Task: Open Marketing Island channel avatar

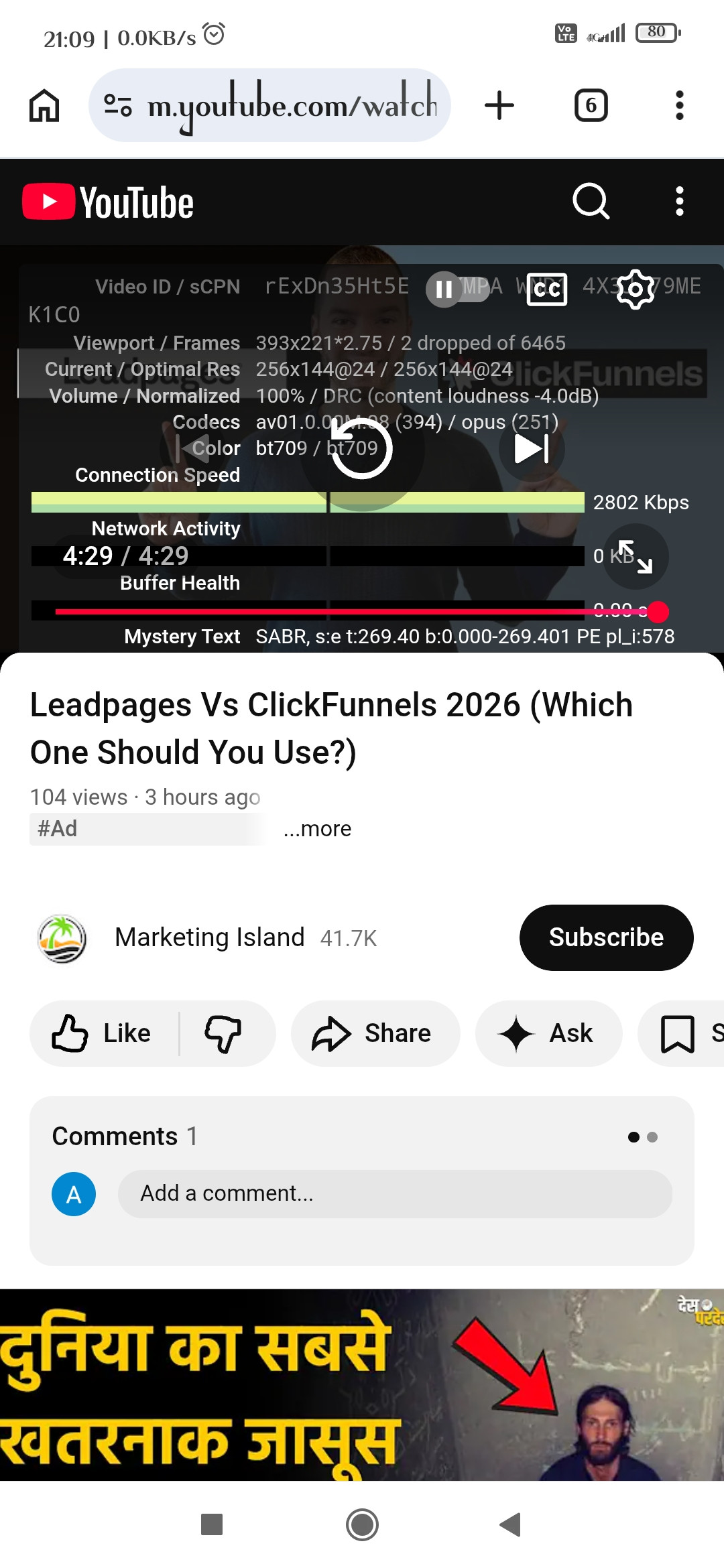Action: 62,938
